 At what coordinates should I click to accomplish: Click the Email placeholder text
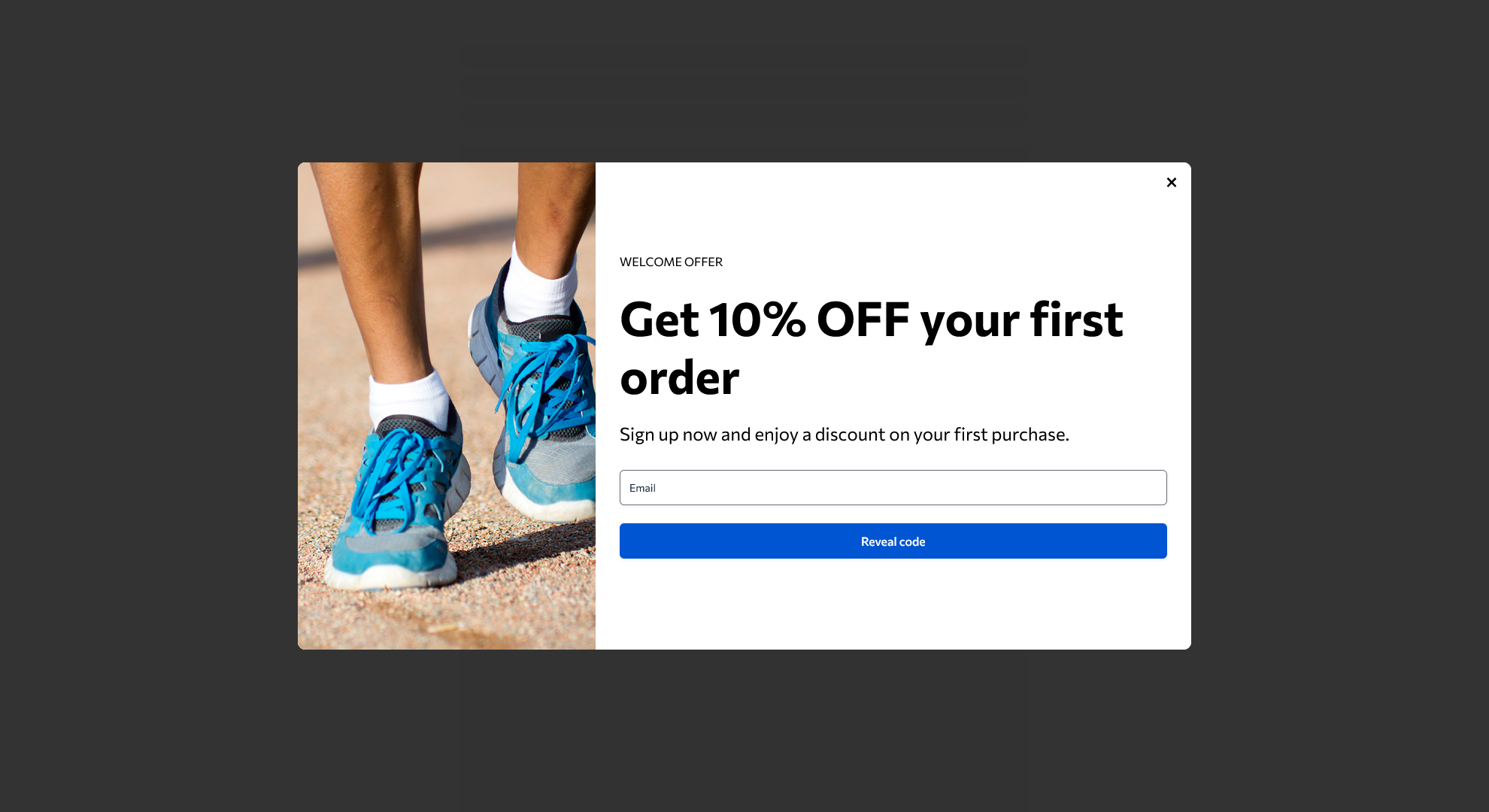(x=642, y=488)
